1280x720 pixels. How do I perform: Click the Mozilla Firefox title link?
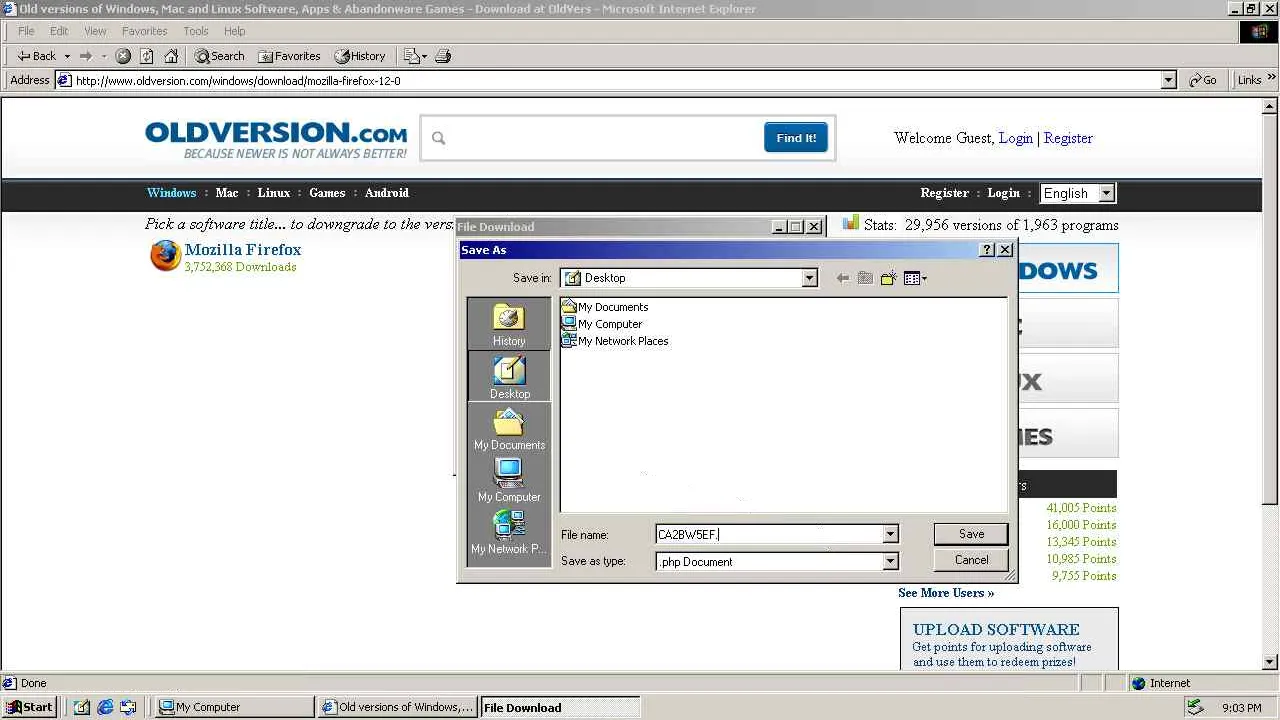tap(243, 249)
